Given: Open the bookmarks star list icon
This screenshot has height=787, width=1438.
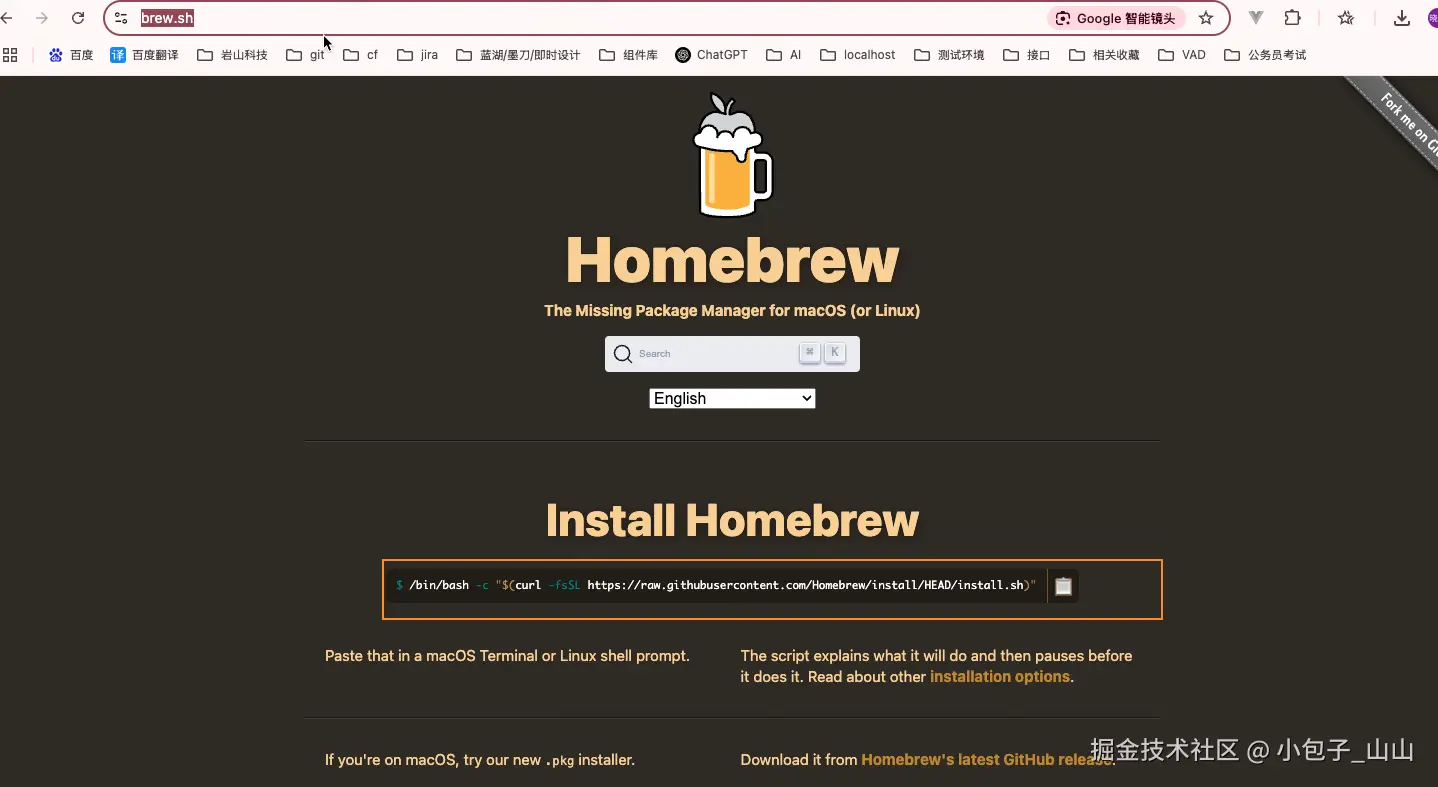Looking at the screenshot, I should pyautogui.click(x=1346, y=18).
